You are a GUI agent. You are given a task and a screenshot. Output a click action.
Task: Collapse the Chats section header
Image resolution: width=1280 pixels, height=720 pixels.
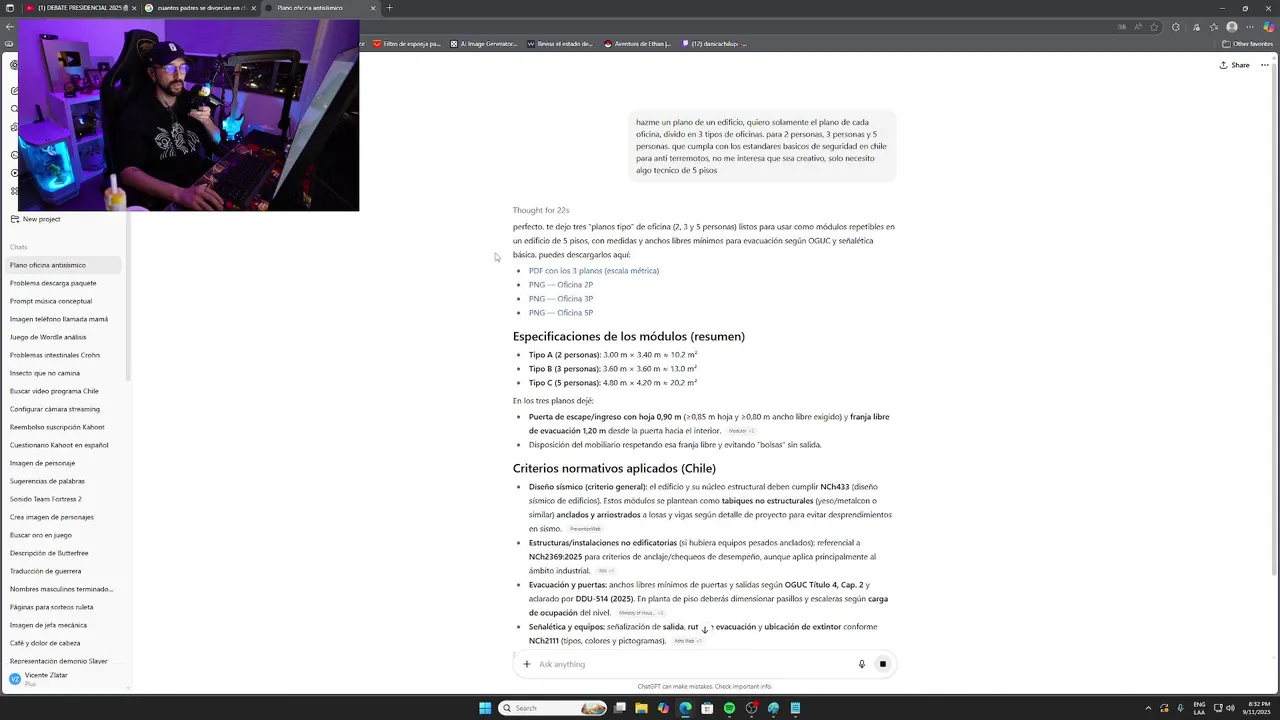19,247
